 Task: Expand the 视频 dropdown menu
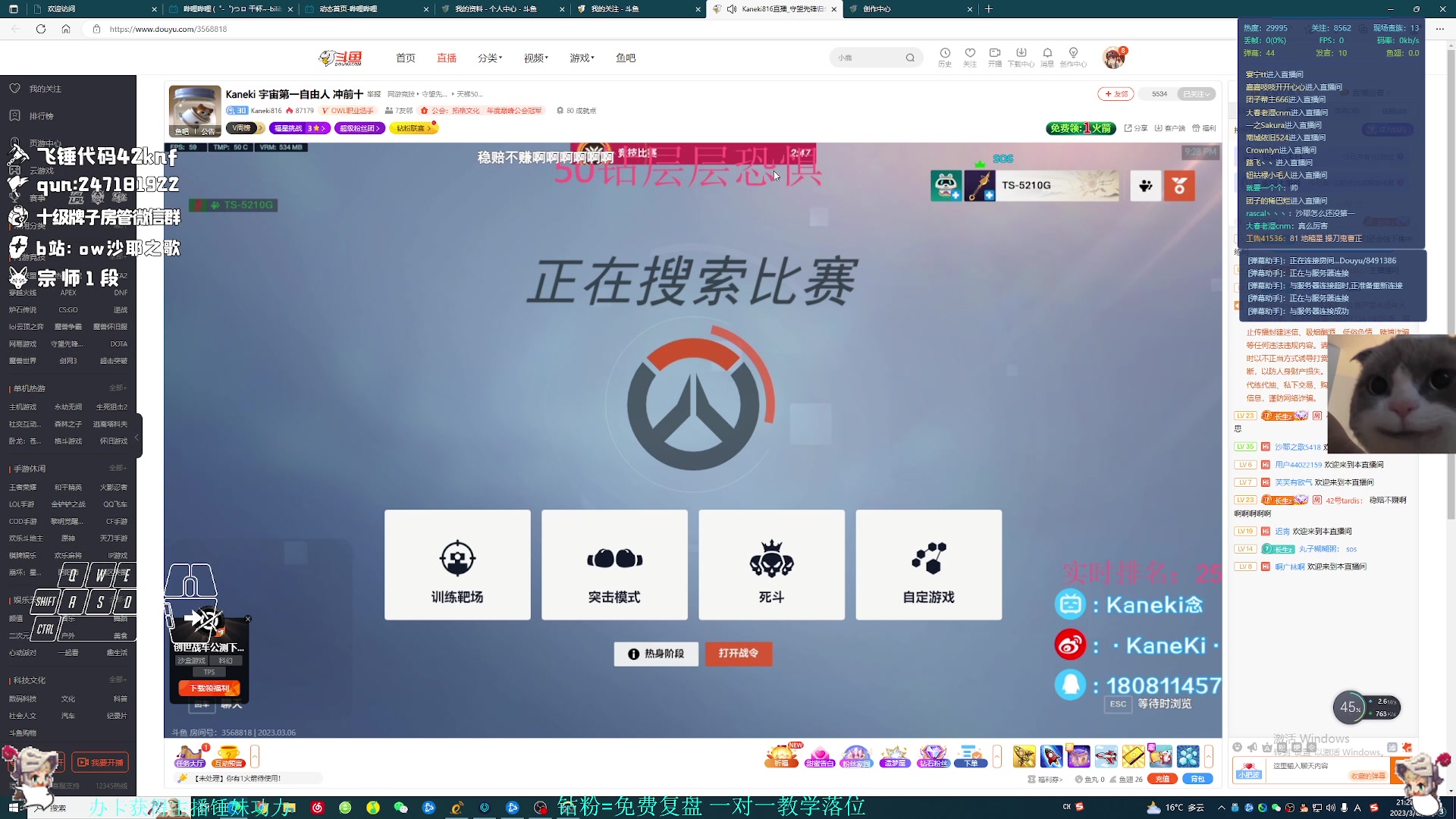[x=536, y=58]
